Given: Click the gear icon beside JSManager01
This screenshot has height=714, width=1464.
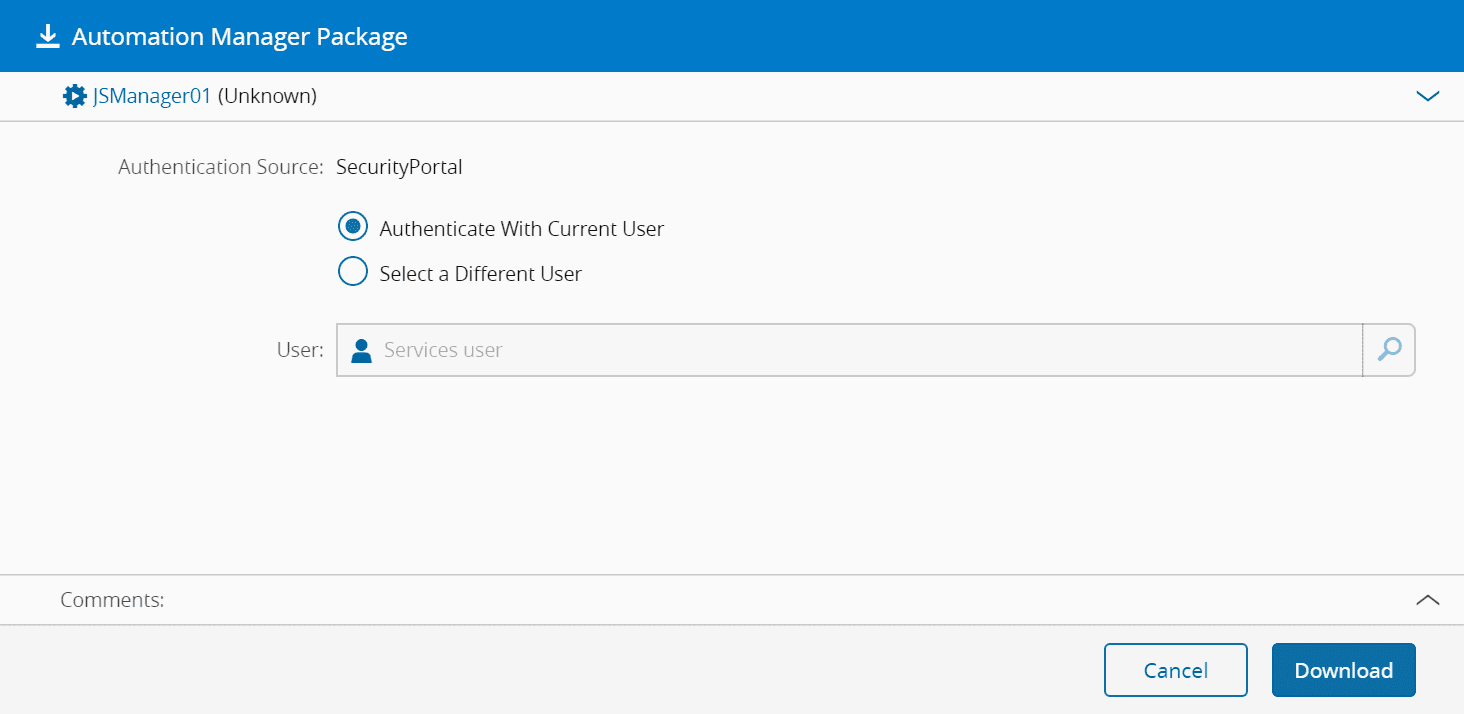Looking at the screenshot, I should click(x=74, y=96).
